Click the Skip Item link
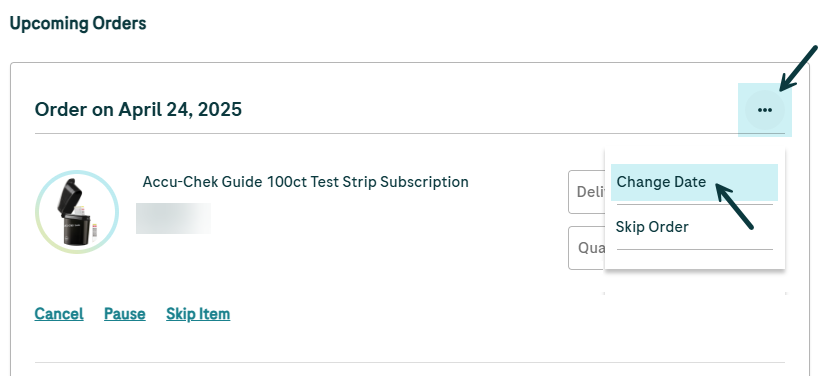Viewport: 820px width, 376px height. click(x=198, y=314)
